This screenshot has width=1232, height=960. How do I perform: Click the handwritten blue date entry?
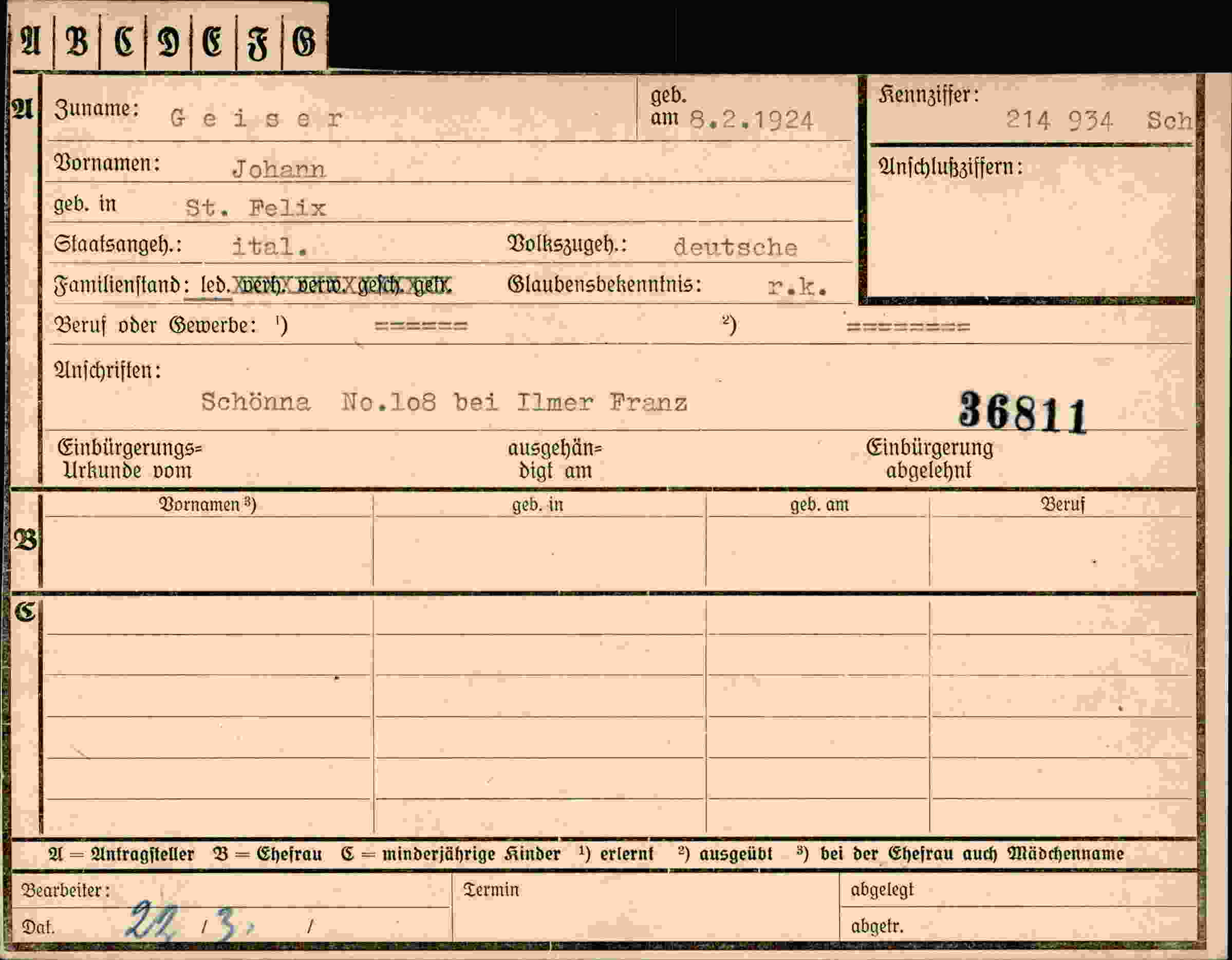click(x=191, y=921)
